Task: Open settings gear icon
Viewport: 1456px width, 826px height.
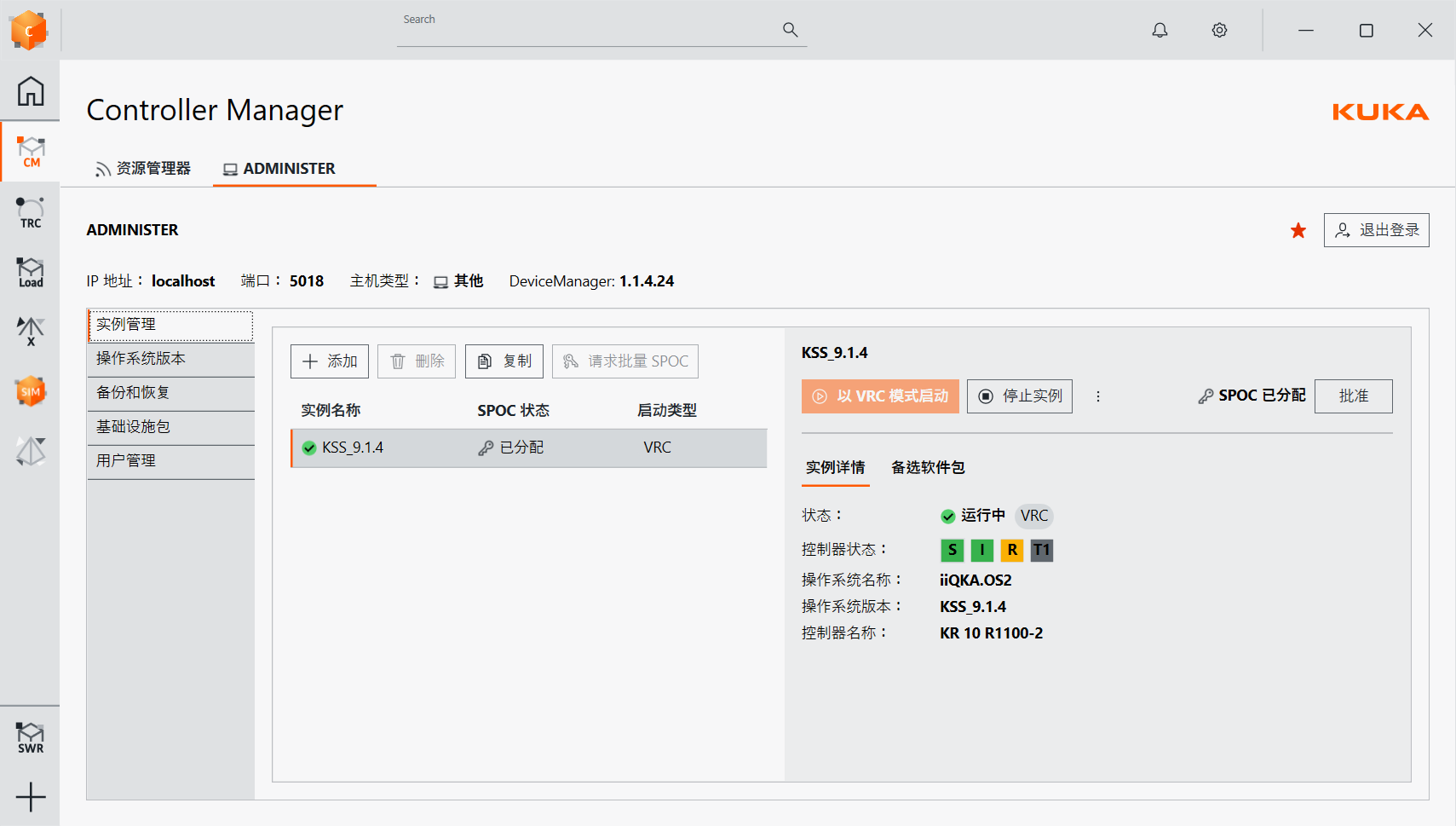Action: click(1219, 31)
